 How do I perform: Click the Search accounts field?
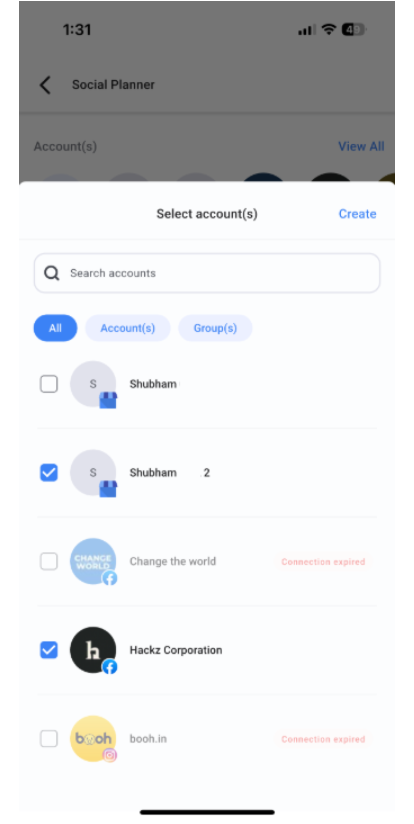point(207,273)
